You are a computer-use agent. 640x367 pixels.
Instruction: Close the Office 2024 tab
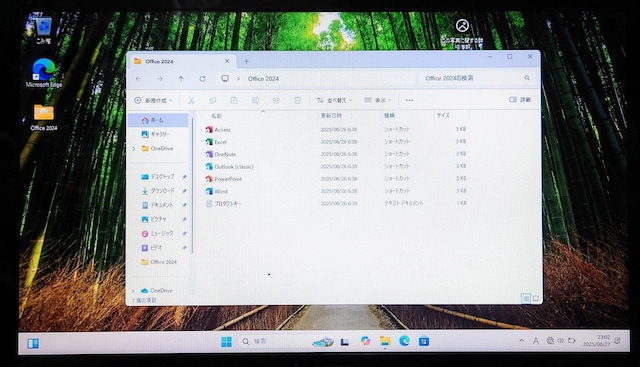tap(227, 61)
